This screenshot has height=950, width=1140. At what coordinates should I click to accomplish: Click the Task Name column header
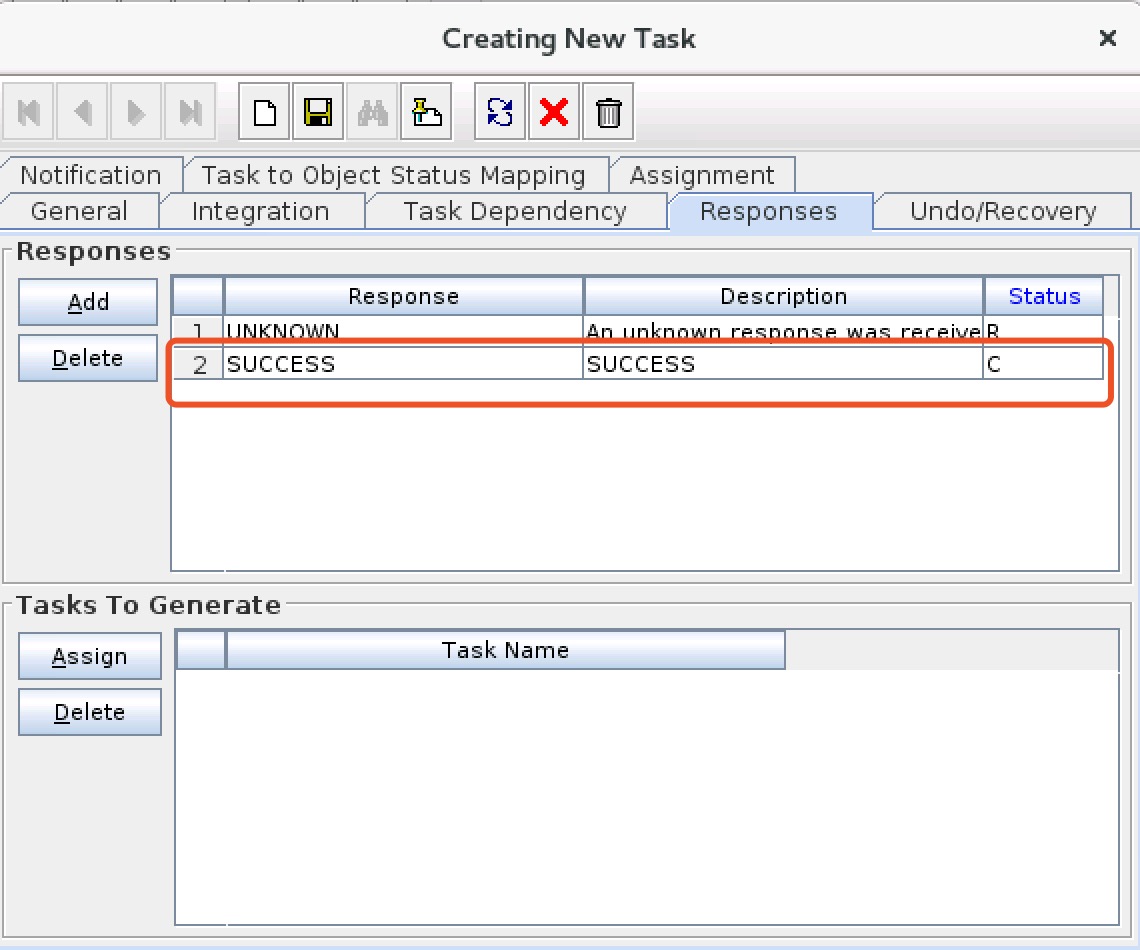(505, 650)
